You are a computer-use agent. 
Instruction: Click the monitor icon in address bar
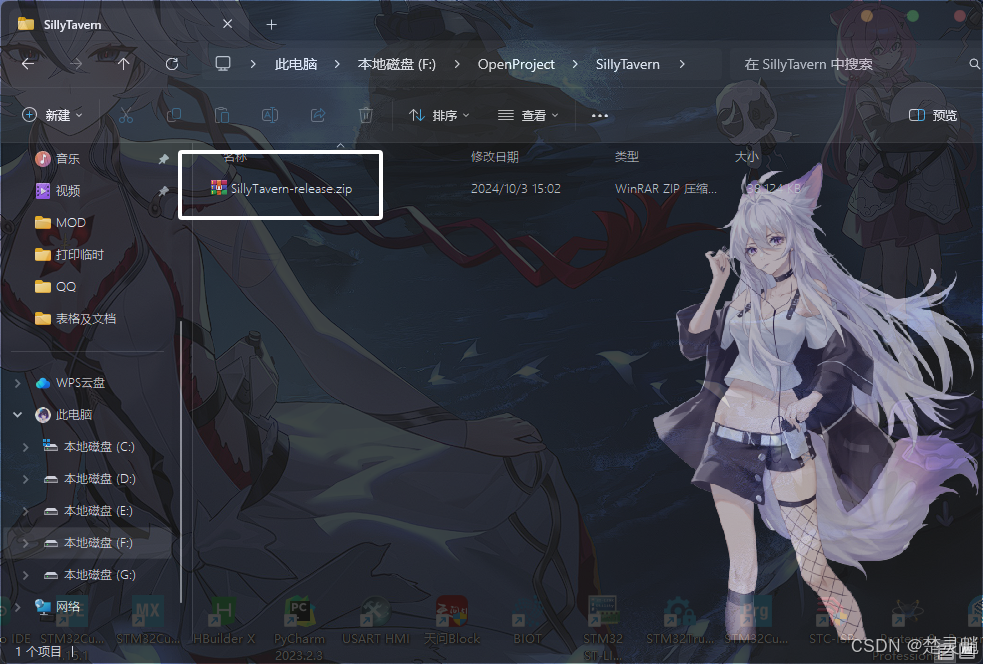click(x=223, y=64)
